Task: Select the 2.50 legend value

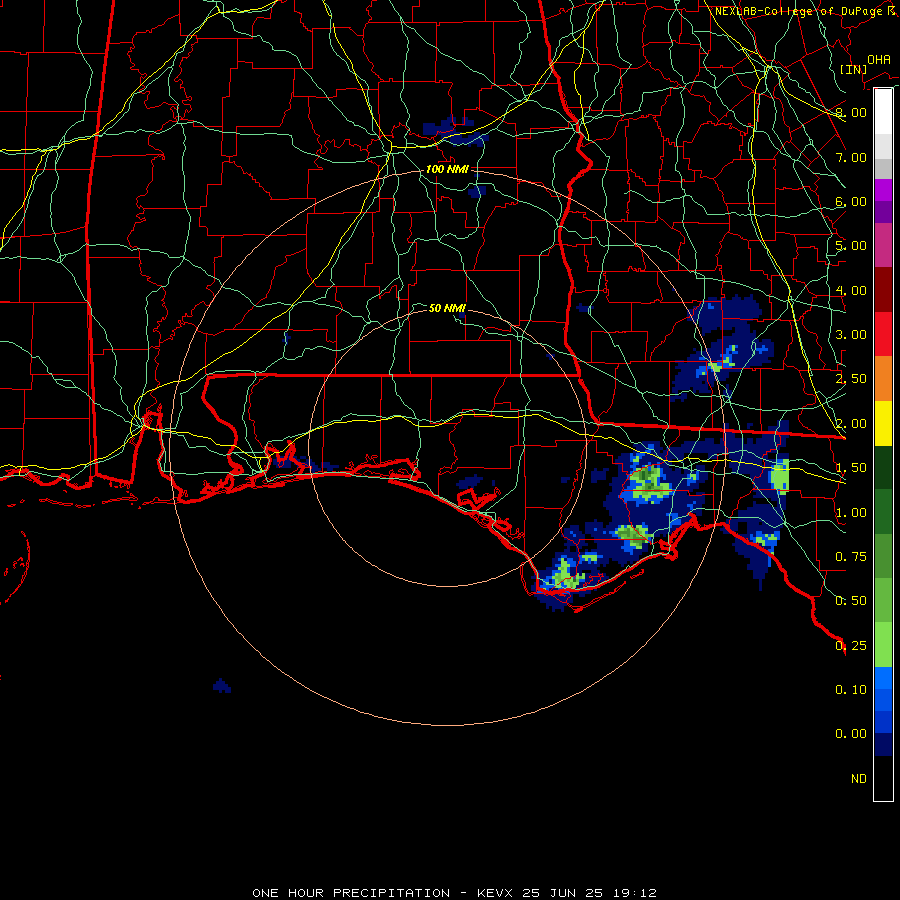Action: click(851, 379)
